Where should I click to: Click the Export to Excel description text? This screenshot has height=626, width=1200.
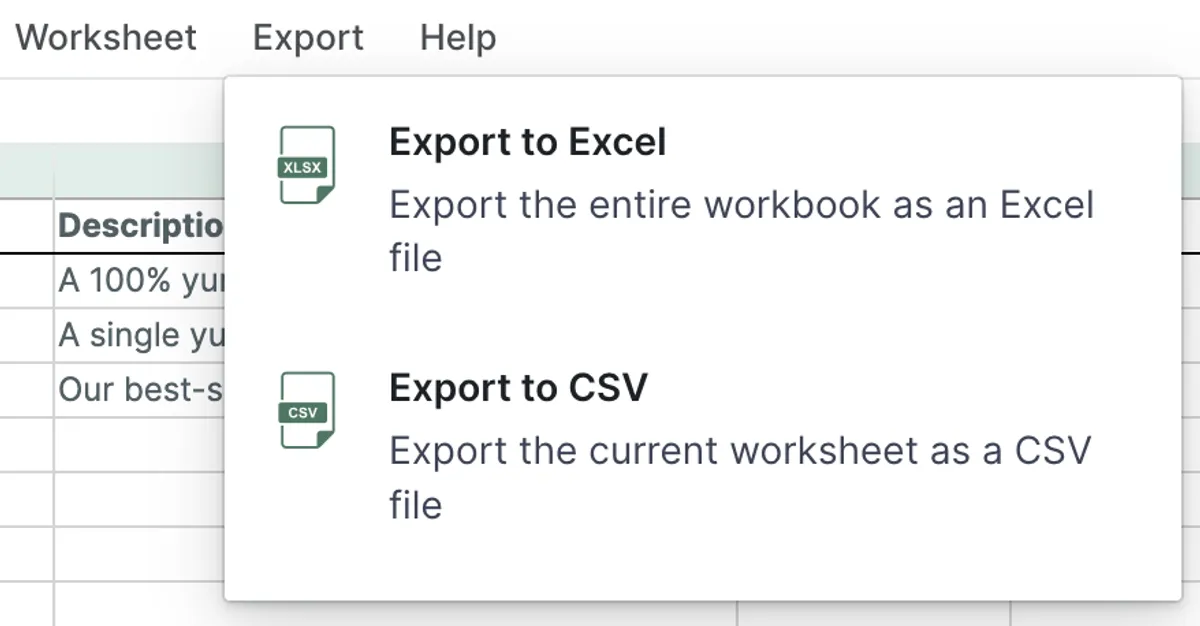pyautogui.click(x=742, y=230)
